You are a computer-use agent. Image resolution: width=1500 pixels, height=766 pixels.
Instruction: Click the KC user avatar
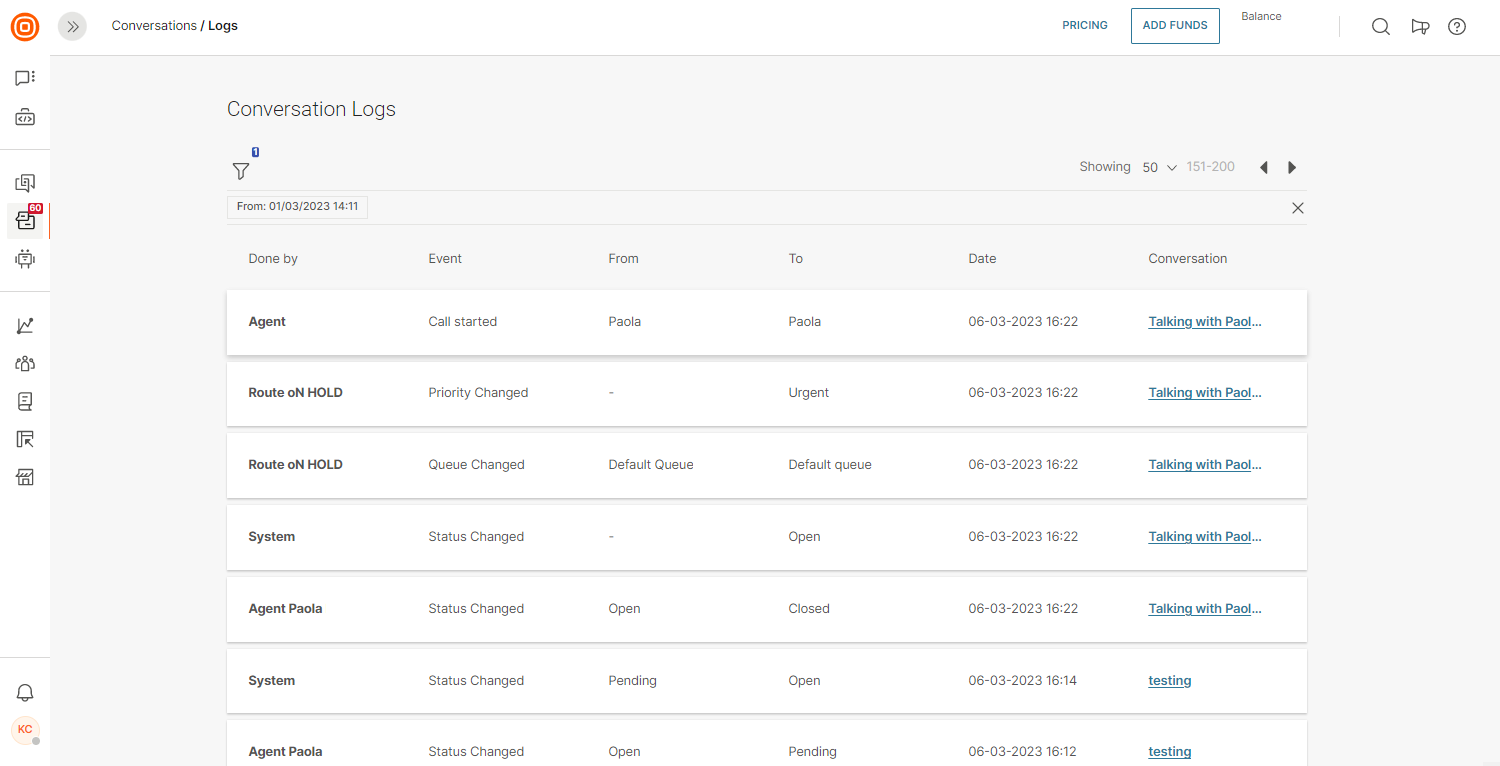click(25, 730)
